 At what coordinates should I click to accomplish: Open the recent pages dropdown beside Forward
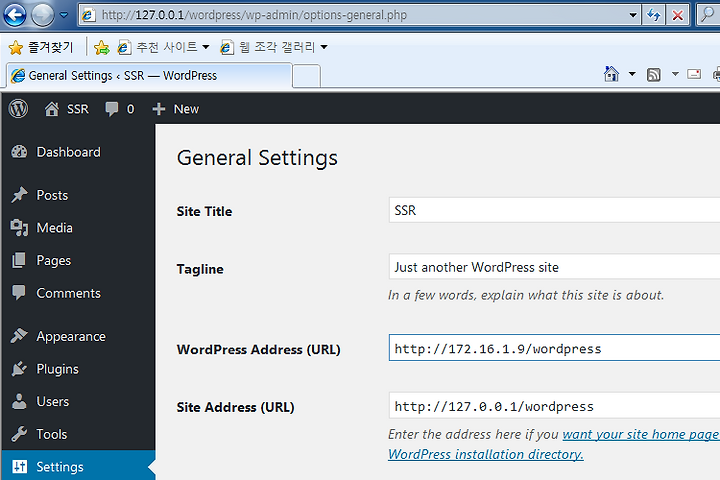(x=64, y=15)
